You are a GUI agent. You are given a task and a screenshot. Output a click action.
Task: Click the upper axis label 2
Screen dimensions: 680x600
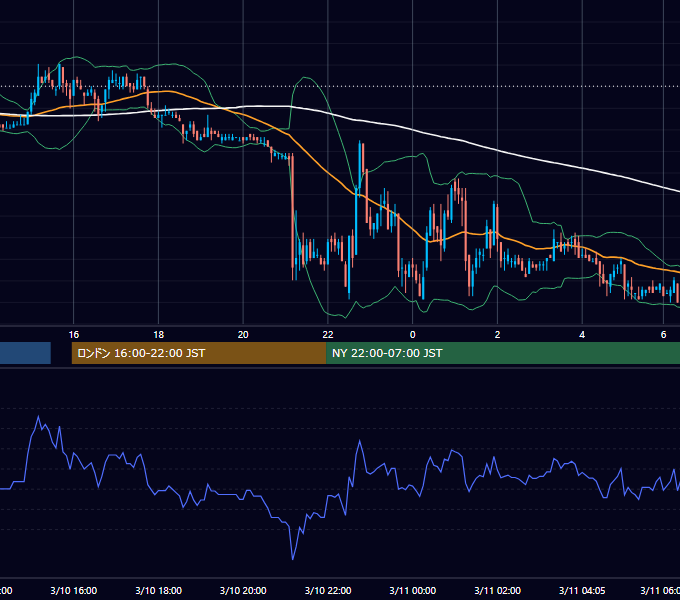(x=497, y=335)
